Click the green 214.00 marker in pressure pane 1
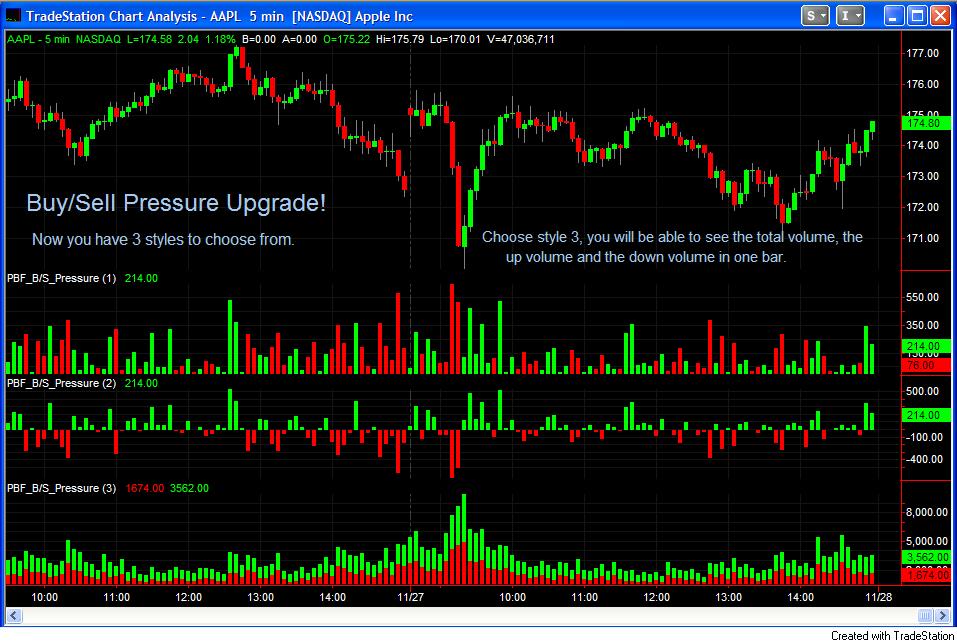Image resolution: width=957 pixels, height=642 pixels. click(925, 346)
